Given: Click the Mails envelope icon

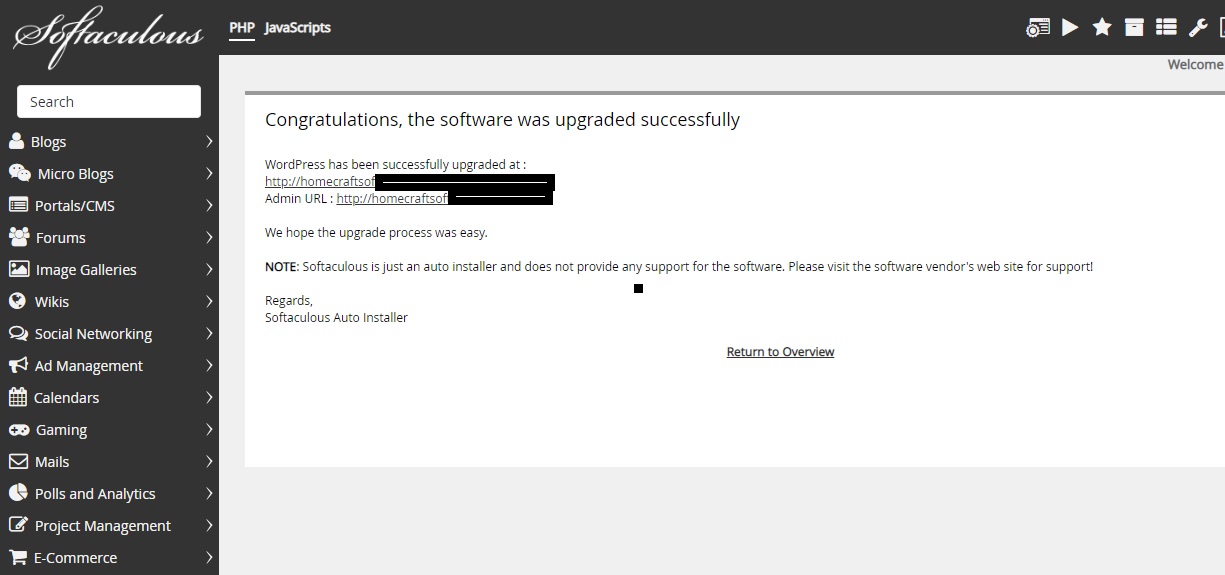Looking at the screenshot, I should click(x=18, y=461).
